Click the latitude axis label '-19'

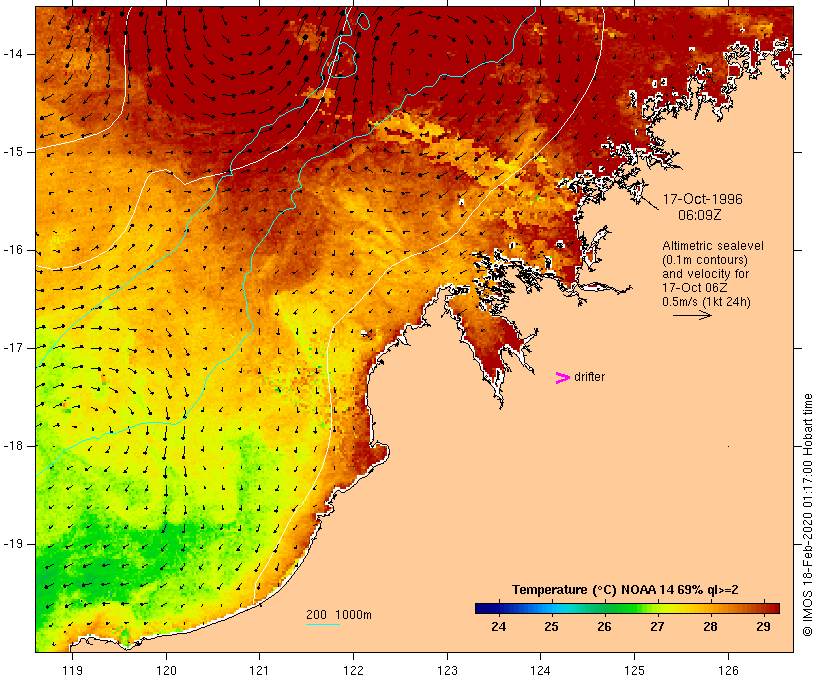pyautogui.click(x=13, y=544)
